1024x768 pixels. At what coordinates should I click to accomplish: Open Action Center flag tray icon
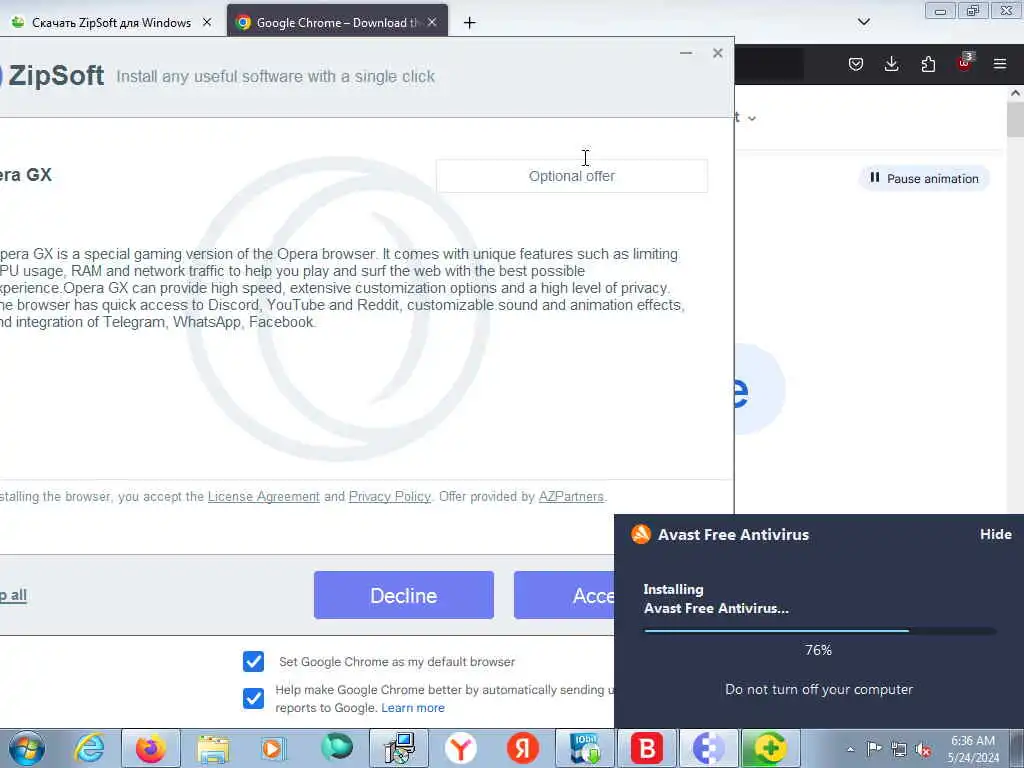pos(874,748)
